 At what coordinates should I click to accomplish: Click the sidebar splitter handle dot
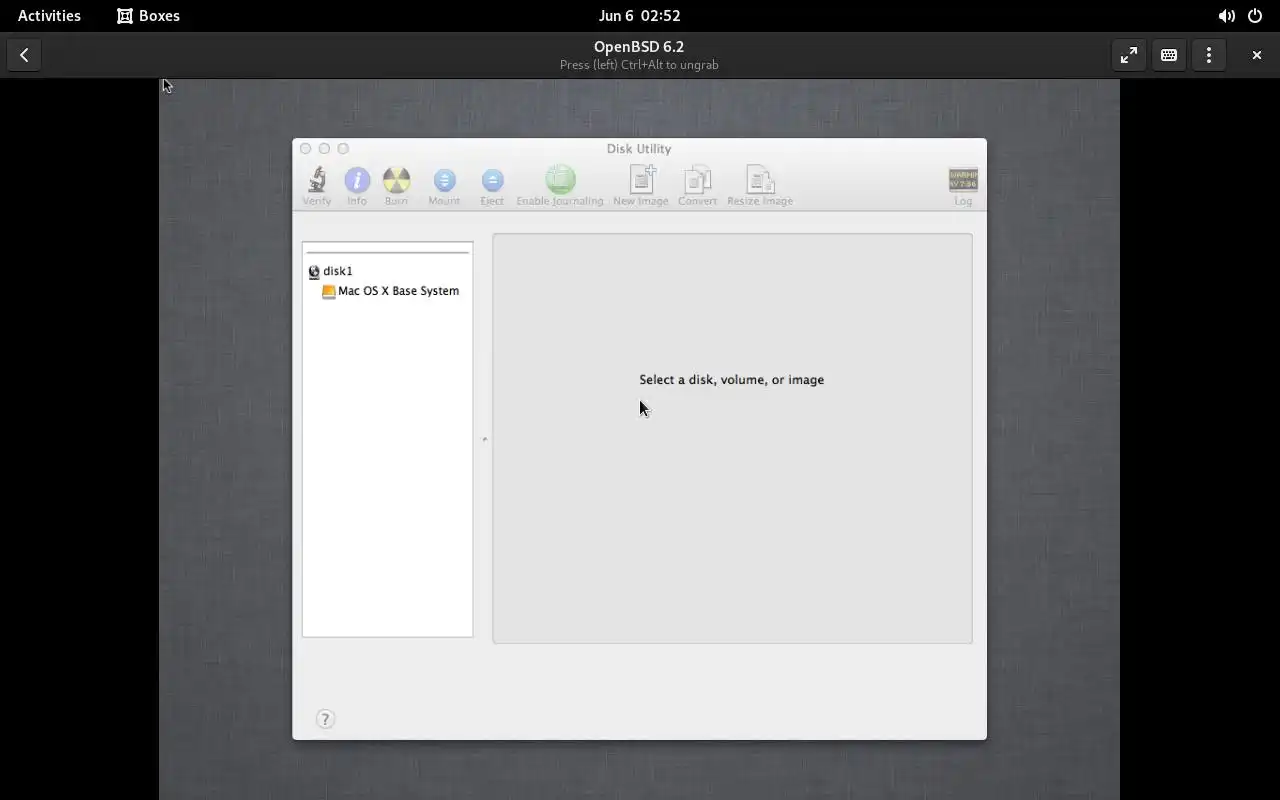pos(485,439)
